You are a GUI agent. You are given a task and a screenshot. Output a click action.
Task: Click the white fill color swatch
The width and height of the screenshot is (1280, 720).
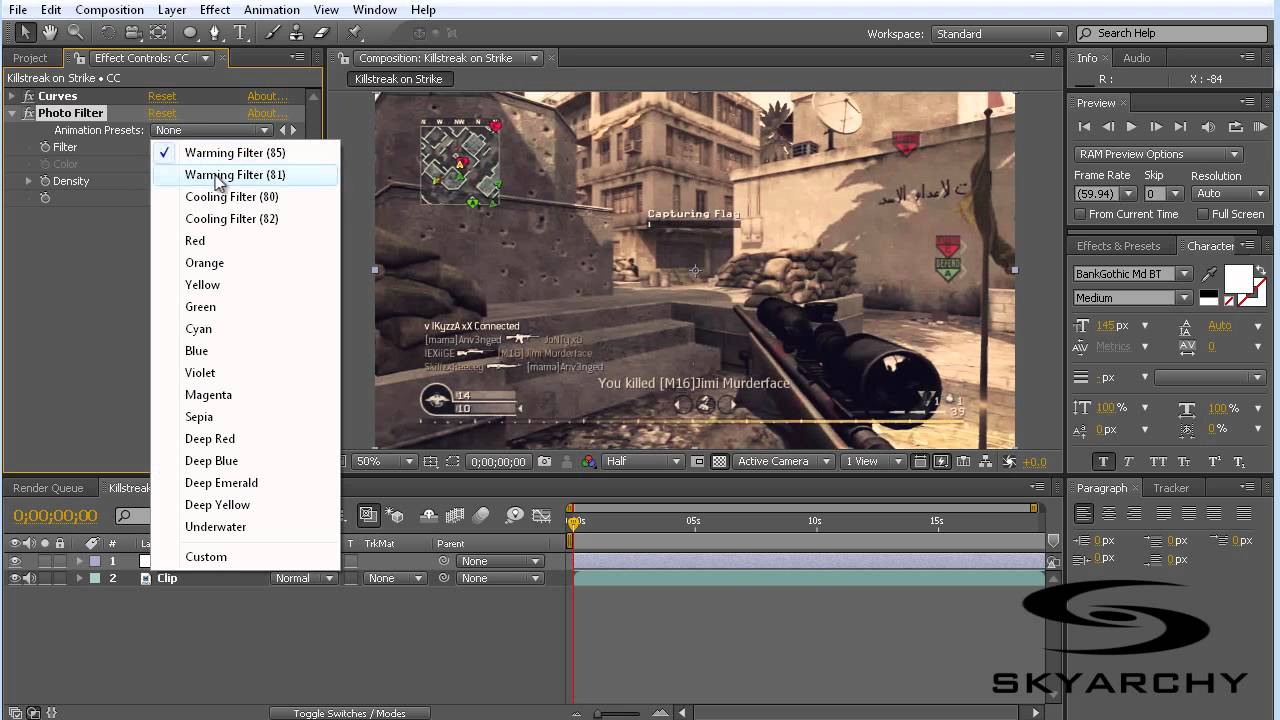[1238, 277]
